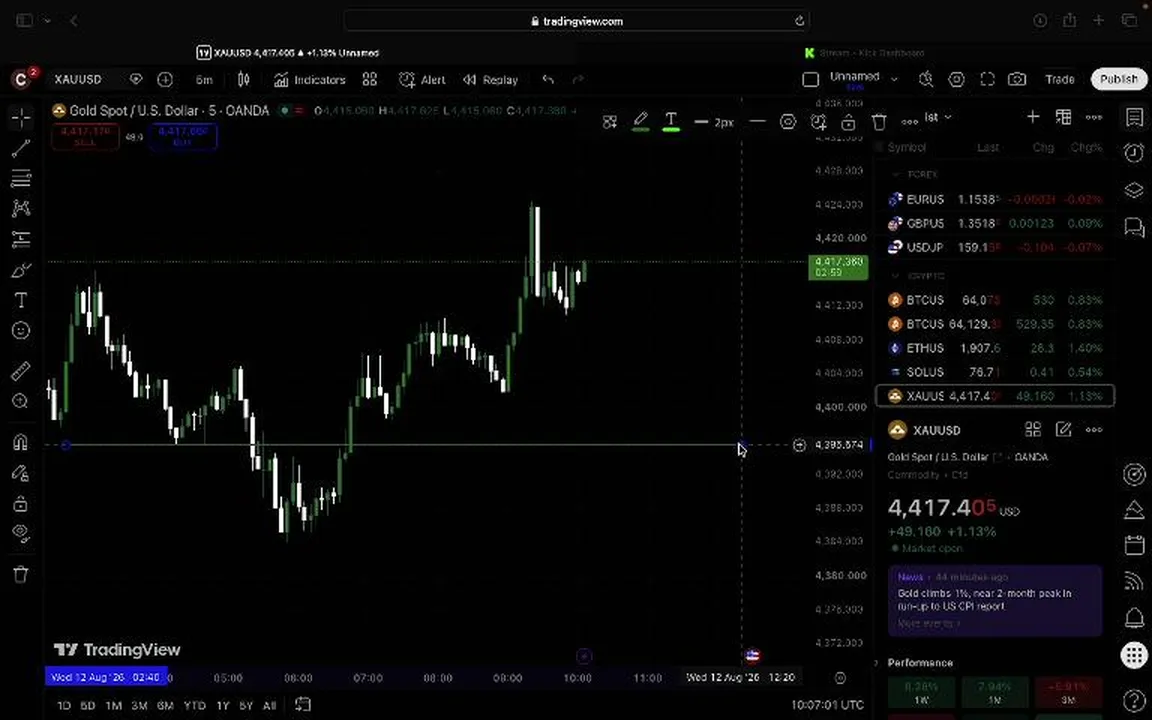This screenshot has width=1152, height=720.
Task: Switch to the 1M date range
Action: tap(113, 705)
